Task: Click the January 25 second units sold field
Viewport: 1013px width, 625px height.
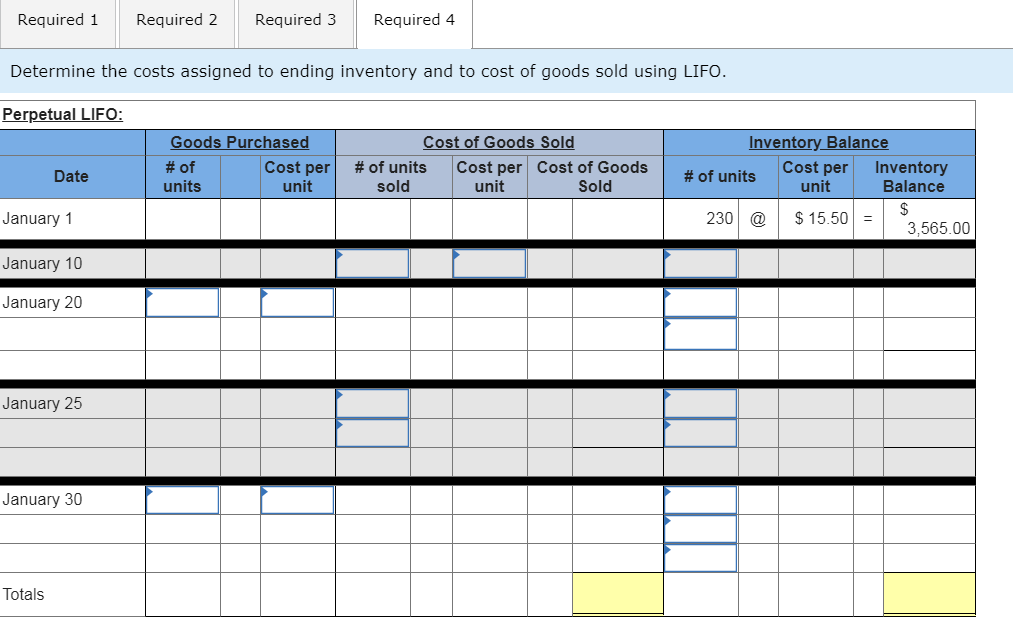Action: [x=372, y=432]
